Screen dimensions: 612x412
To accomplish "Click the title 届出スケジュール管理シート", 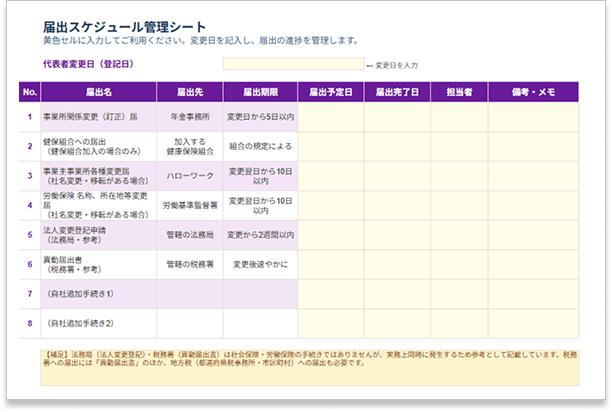I will point(124,27).
